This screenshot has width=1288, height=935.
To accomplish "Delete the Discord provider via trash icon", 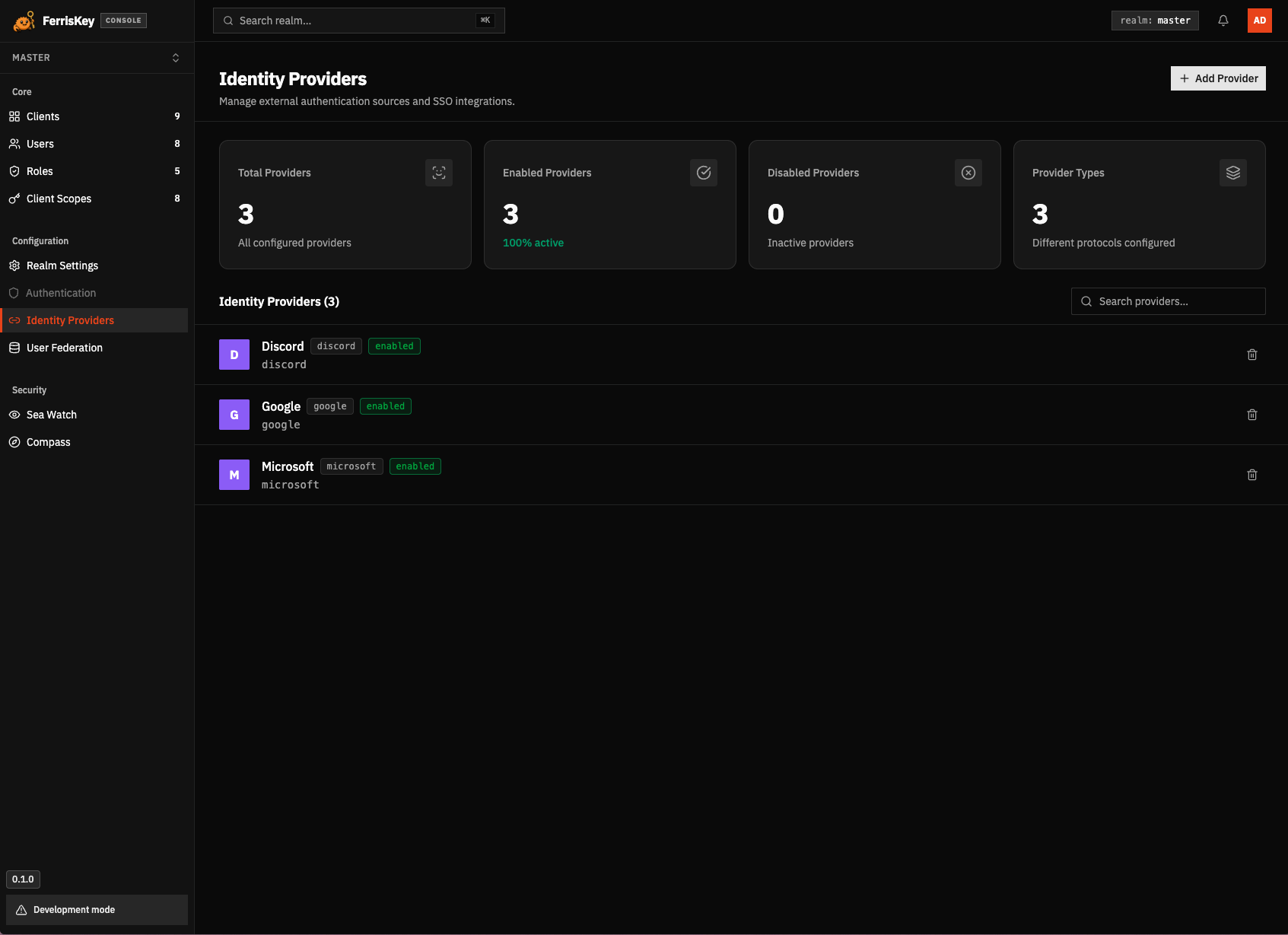I will point(1251,355).
